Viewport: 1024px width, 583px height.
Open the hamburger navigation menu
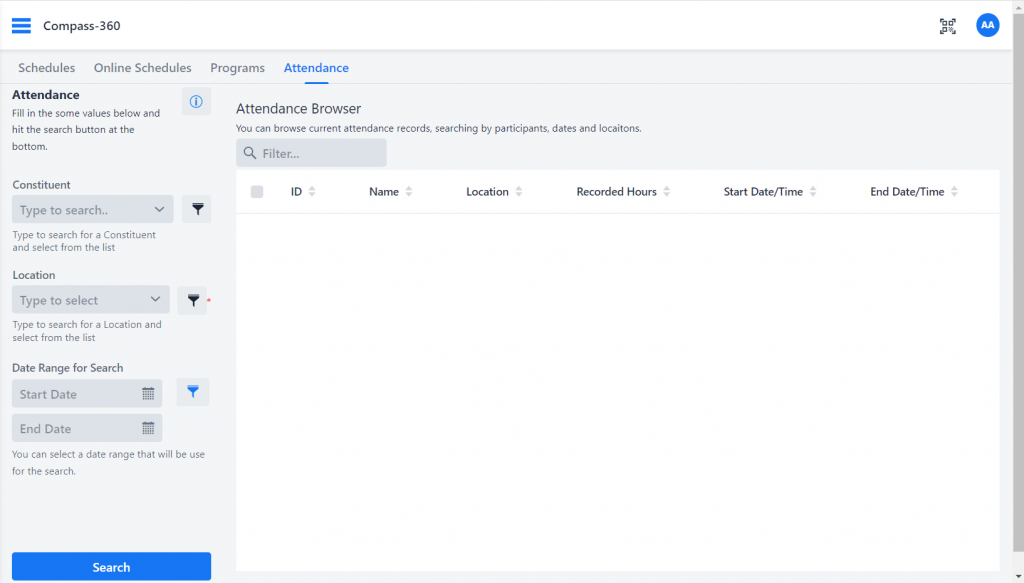[x=21, y=25]
